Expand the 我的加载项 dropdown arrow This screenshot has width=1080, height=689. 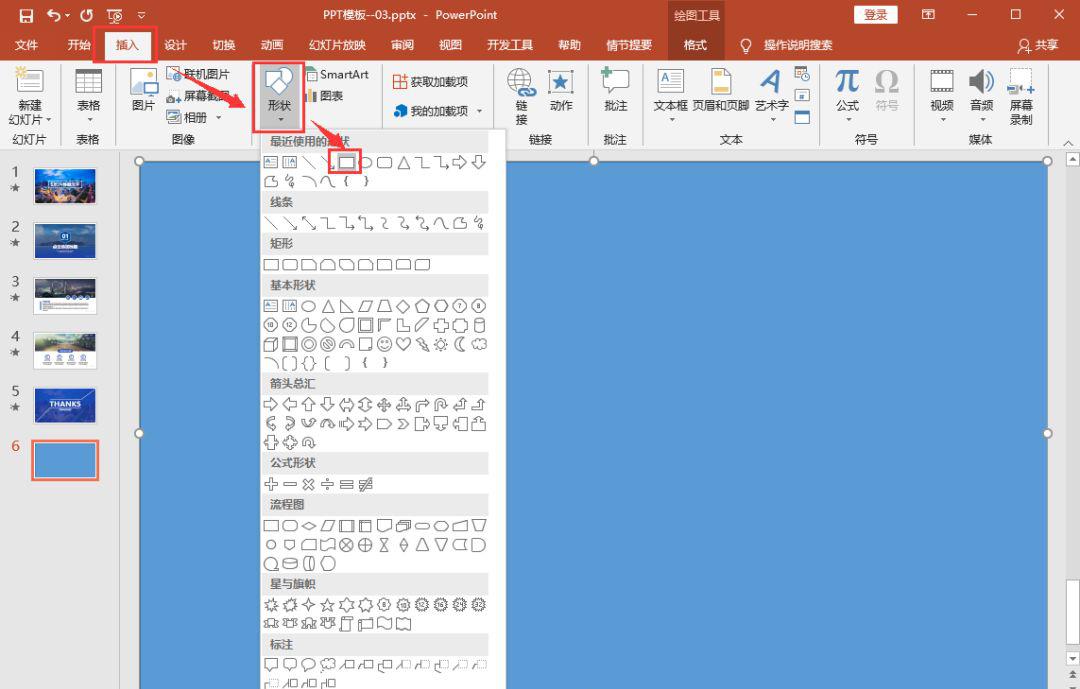[x=479, y=111]
